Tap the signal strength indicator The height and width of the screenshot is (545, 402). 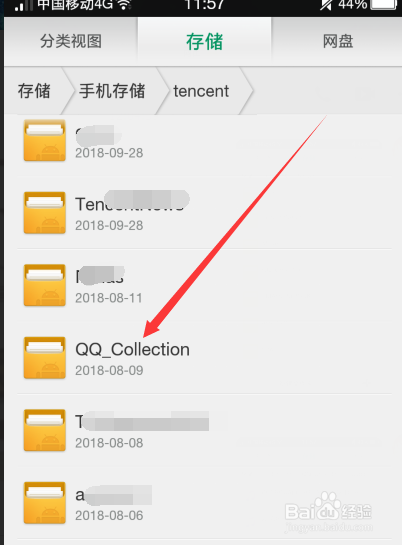24,5
